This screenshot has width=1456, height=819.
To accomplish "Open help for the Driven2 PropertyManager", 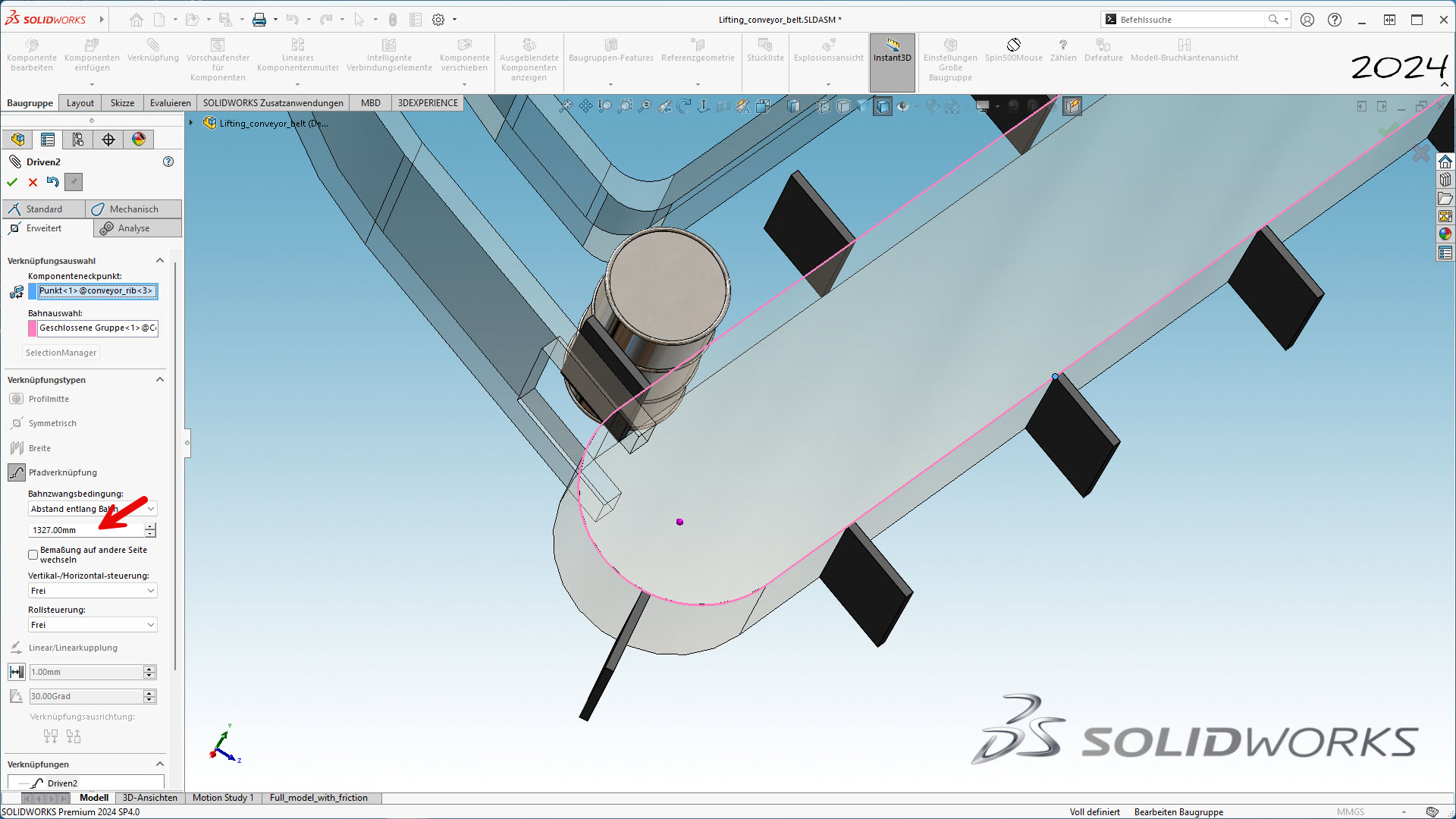I will point(168,162).
